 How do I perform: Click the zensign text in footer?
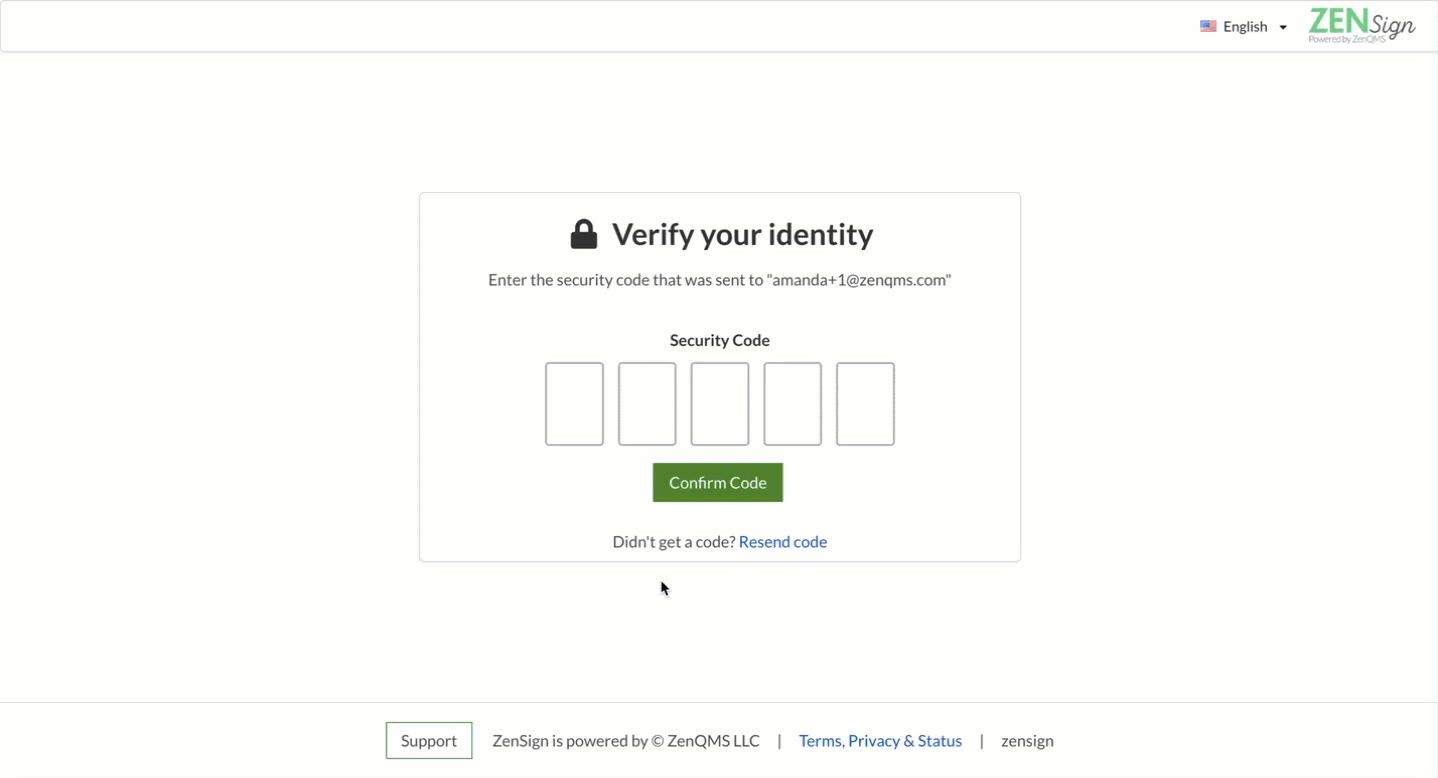point(1027,741)
